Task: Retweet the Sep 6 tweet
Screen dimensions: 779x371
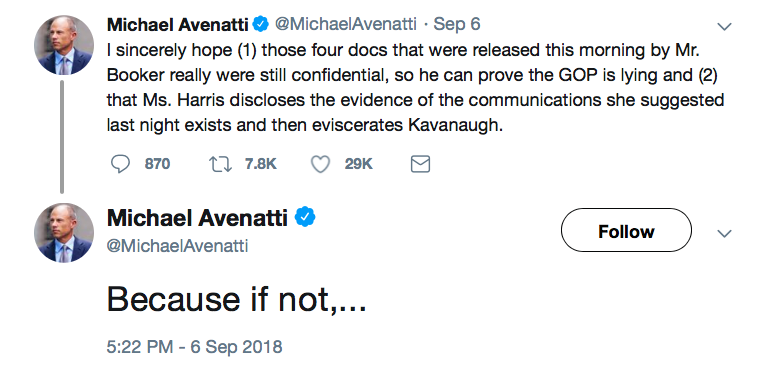Action: click(221, 164)
